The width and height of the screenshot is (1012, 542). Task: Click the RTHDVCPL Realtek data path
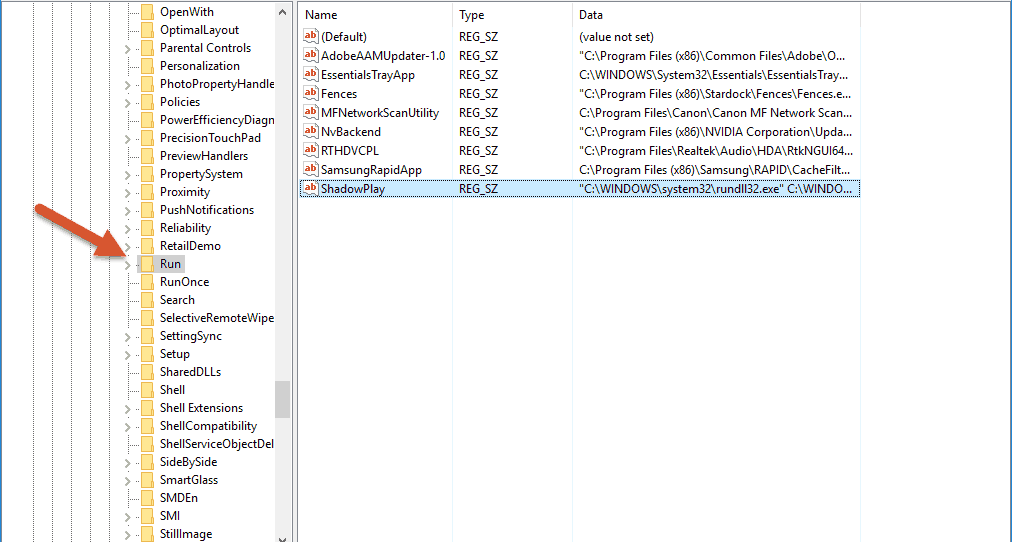pos(716,151)
